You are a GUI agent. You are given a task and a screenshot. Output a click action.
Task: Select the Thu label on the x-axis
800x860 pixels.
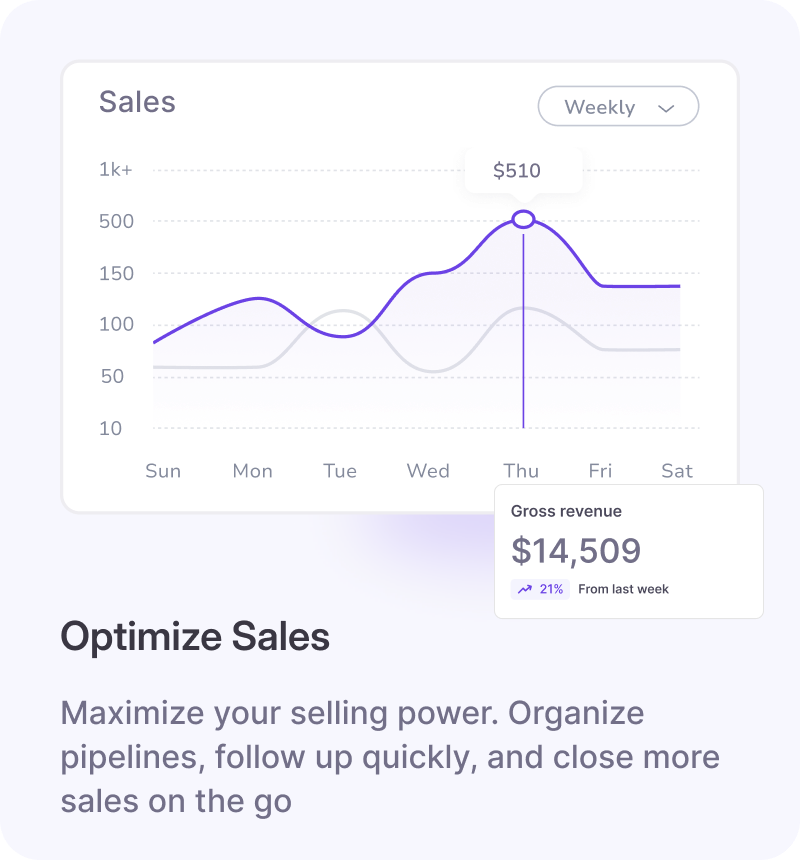[x=521, y=470]
